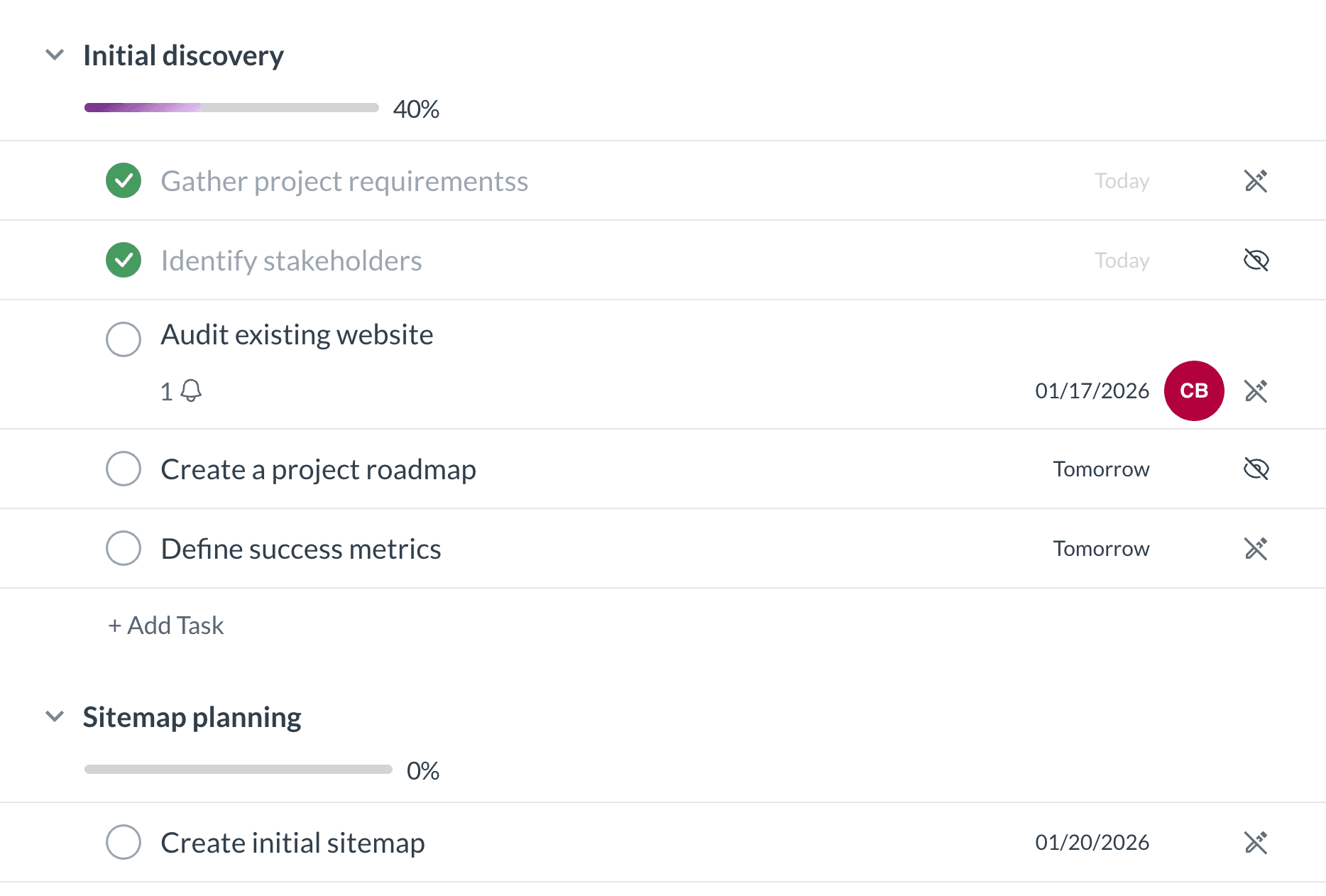Click the 01/17/2026 due date
Screen dimensions: 1326x896
pyautogui.click(x=1092, y=390)
